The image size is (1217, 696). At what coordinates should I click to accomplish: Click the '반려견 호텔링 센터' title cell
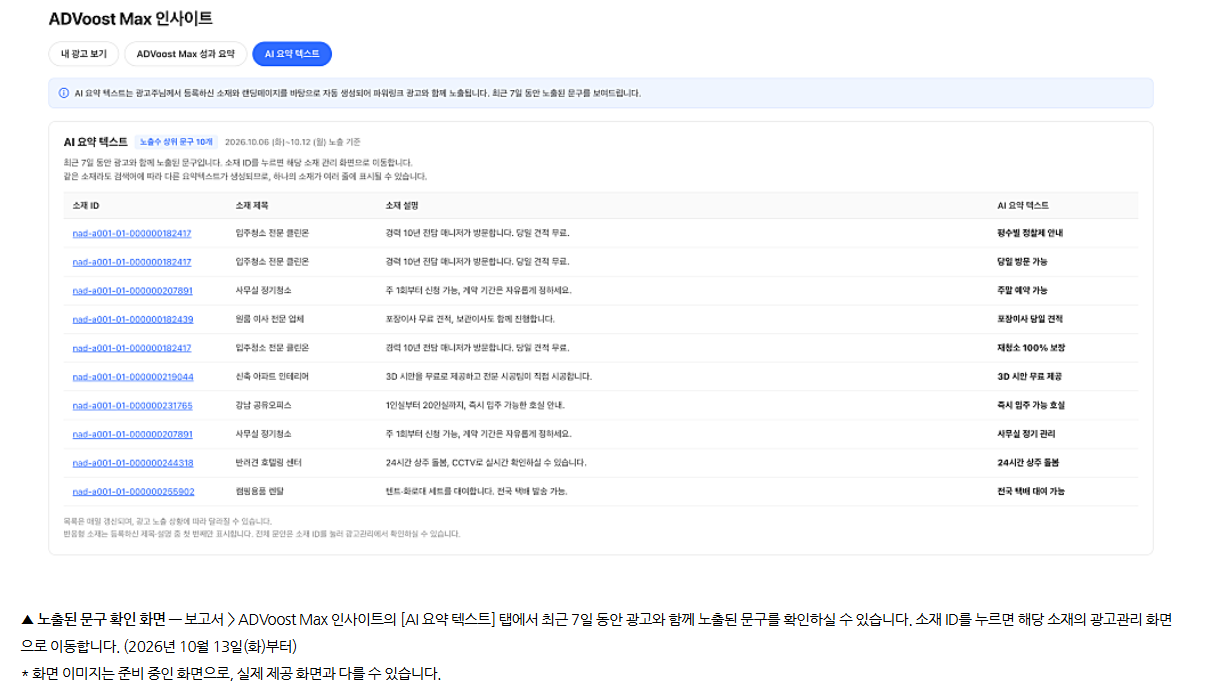(x=268, y=463)
